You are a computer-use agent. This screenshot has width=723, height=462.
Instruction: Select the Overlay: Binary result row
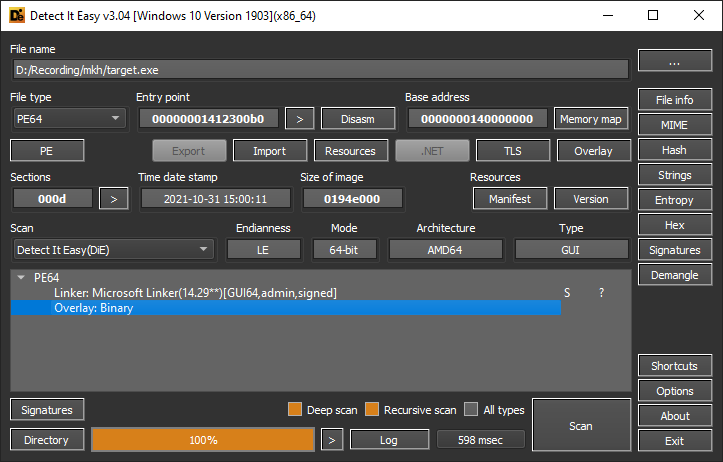[285, 308]
